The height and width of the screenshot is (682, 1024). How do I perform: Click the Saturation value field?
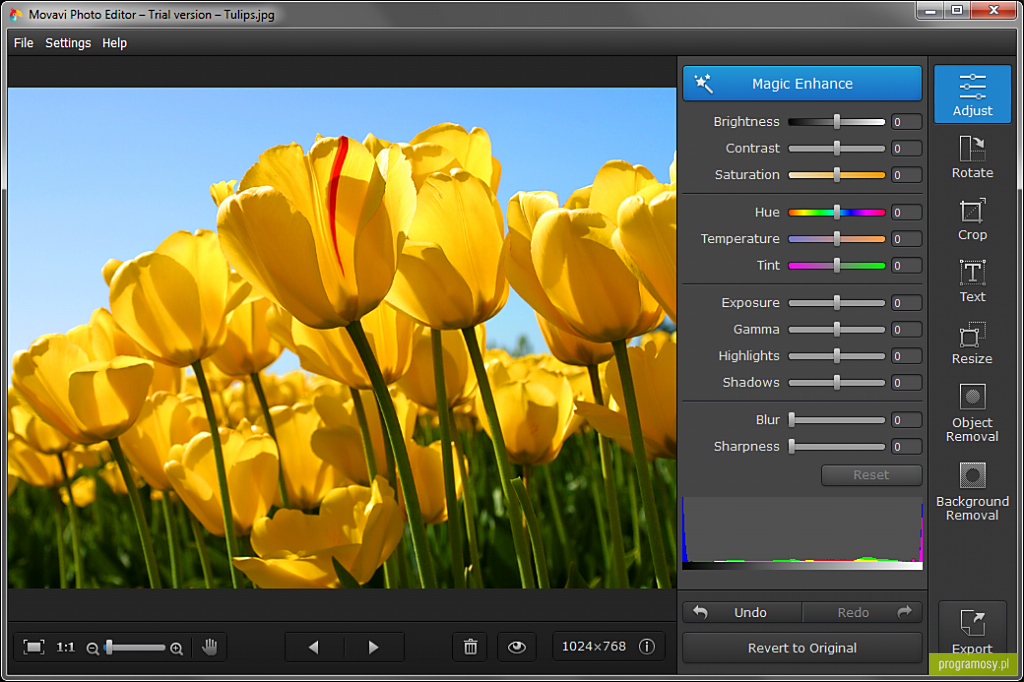[x=906, y=174]
